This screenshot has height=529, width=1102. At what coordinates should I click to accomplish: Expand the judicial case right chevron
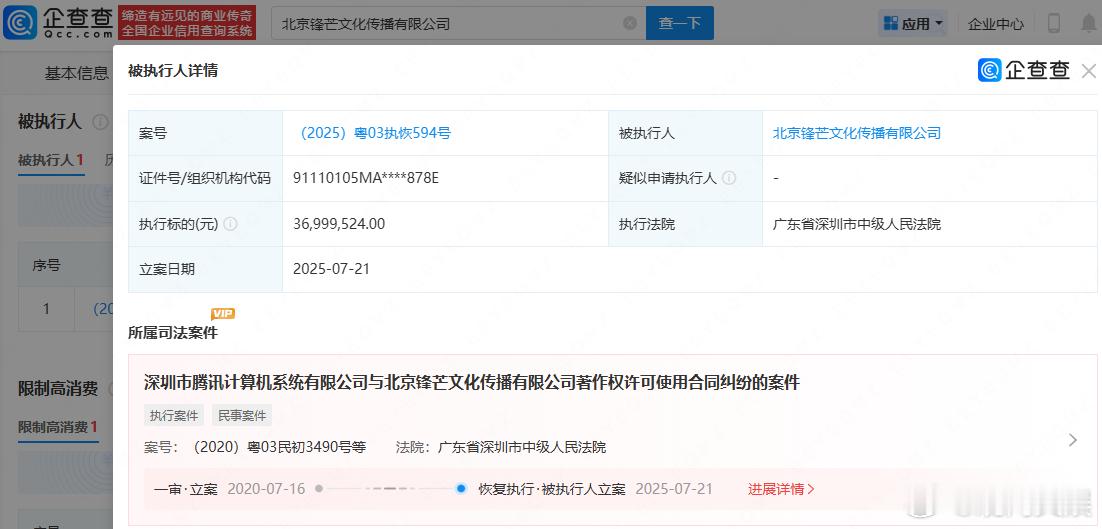(1072, 440)
